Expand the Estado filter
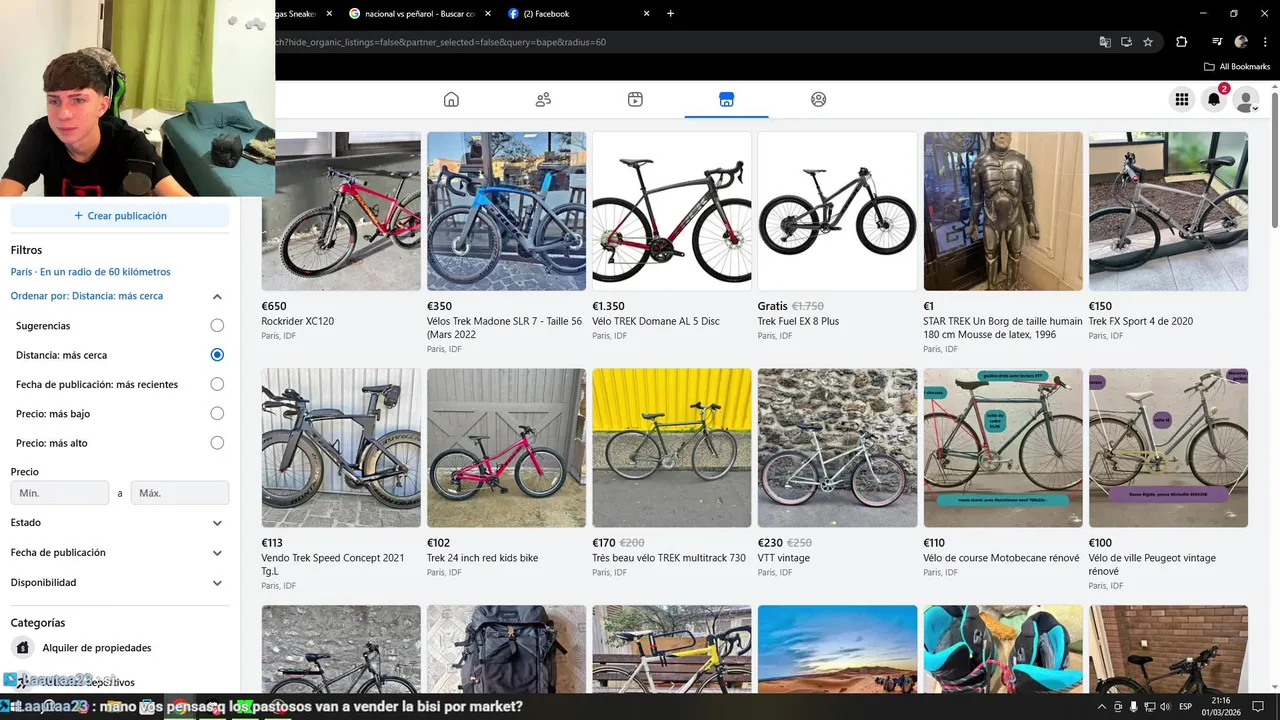This screenshot has height=720, width=1280. [217, 523]
